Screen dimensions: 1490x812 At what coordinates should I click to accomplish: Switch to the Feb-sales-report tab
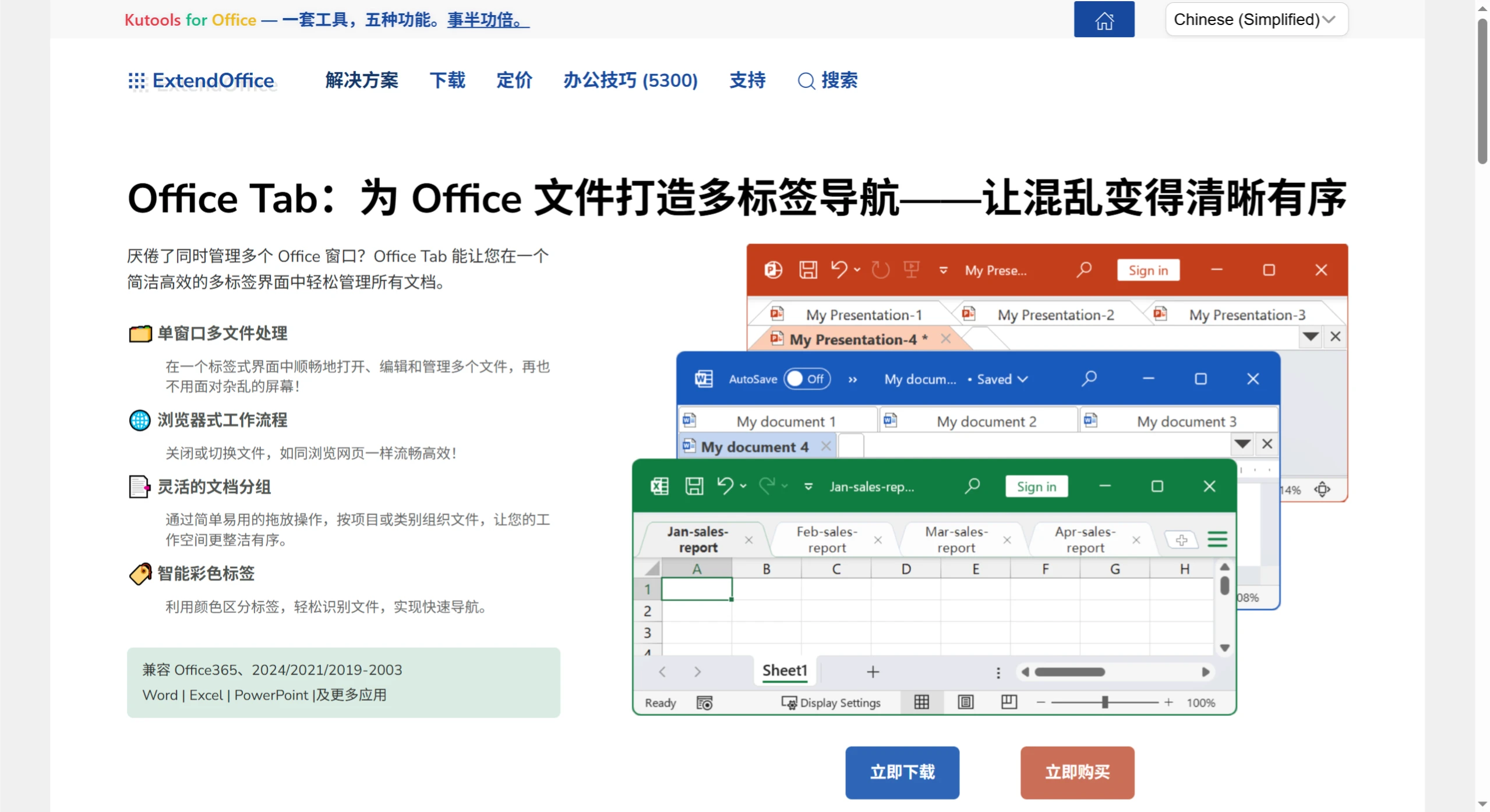[x=827, y=539]
